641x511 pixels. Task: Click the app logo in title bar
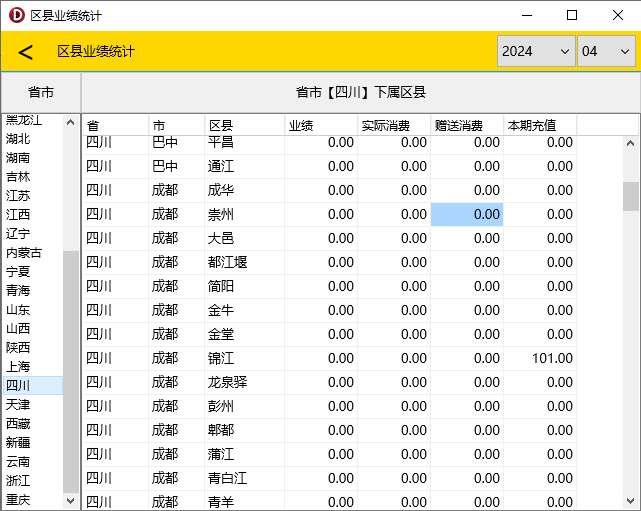pos(15,15)
